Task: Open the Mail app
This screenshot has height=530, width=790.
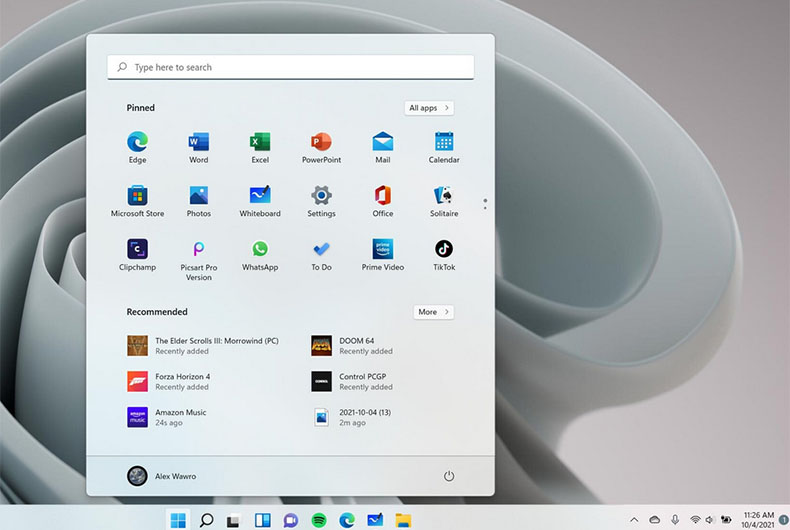Action: pos(383,147)
